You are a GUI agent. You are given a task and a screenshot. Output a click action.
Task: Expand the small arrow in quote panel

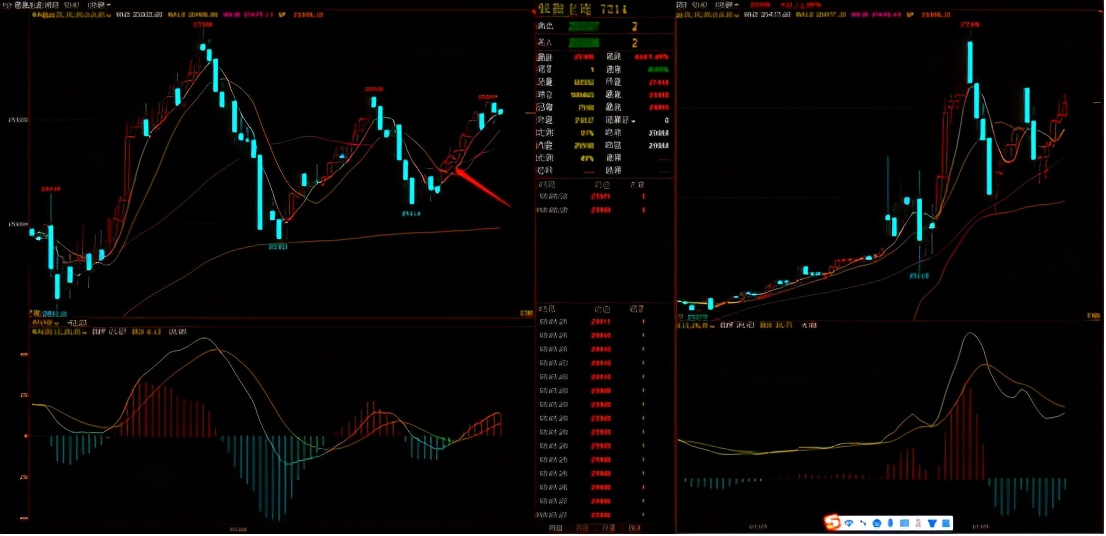[x=633, y=121]
